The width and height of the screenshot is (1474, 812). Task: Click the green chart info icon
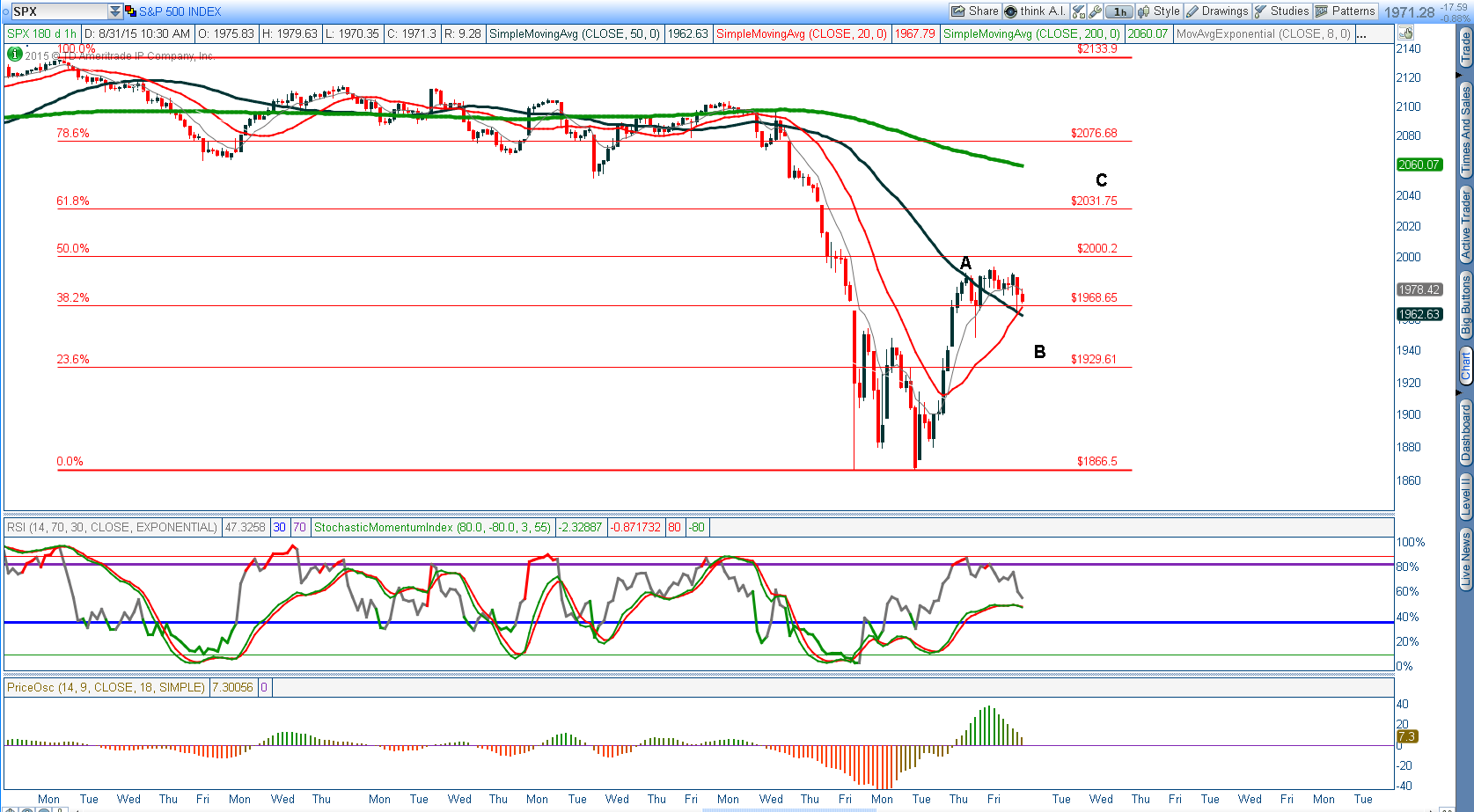click(x=14, y=54)
